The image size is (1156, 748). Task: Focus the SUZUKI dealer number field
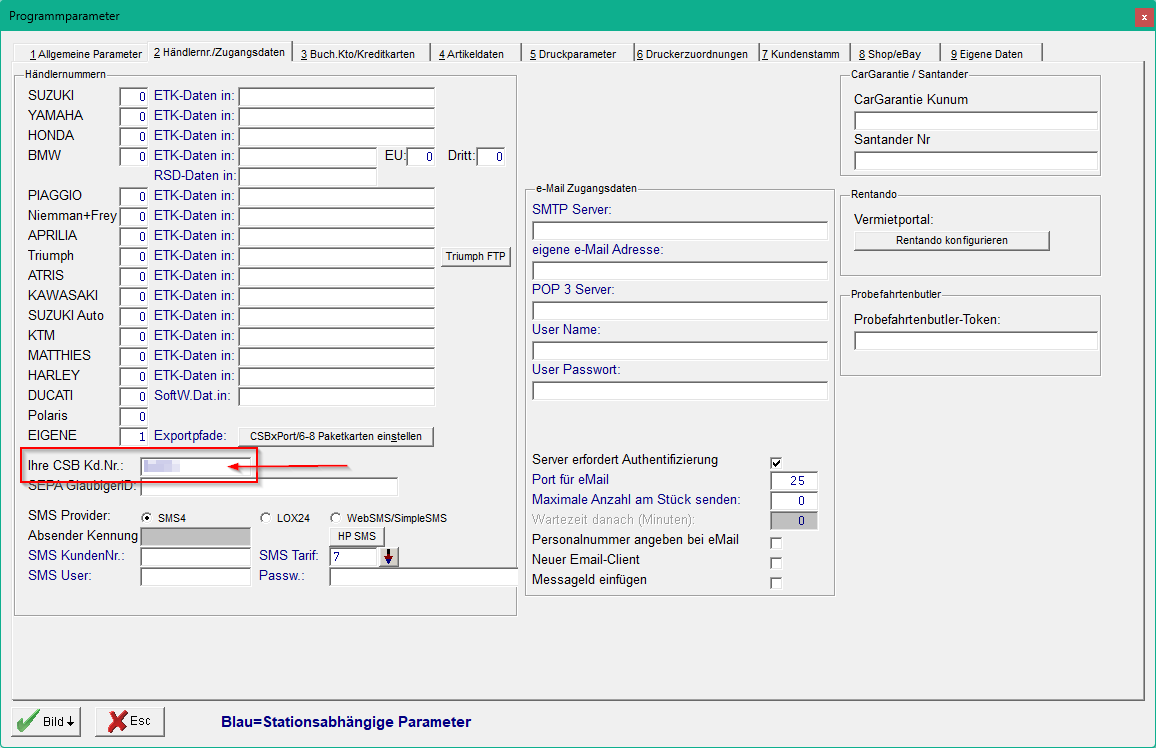tap(133, 97)
